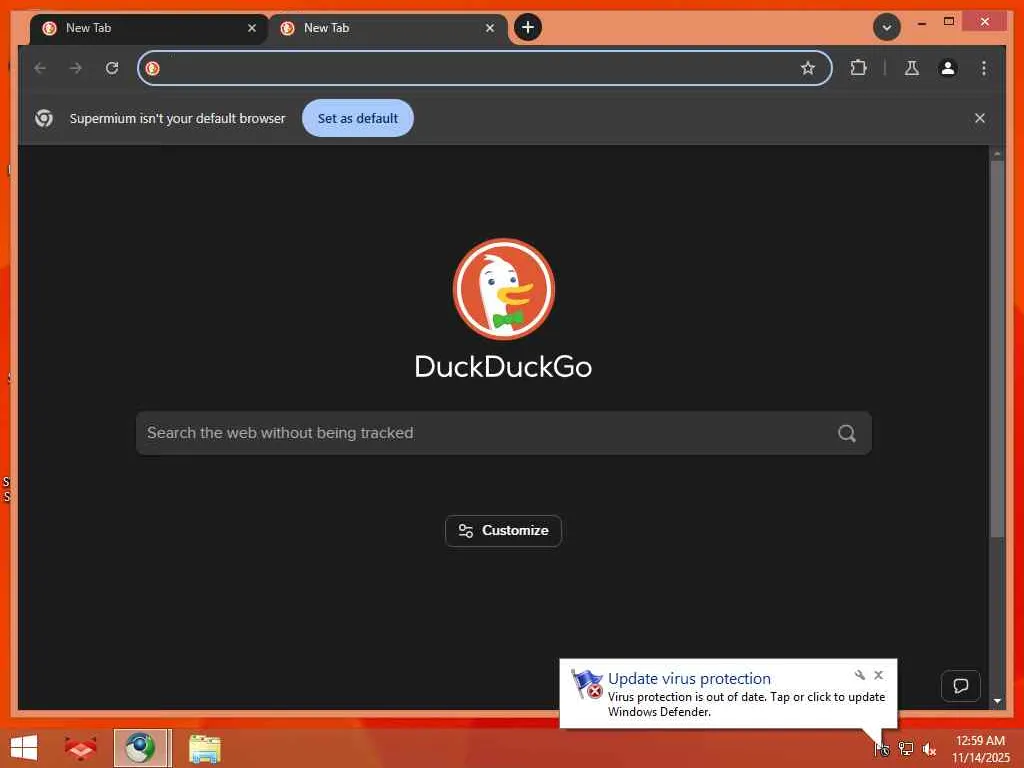Viewport: 1024px width, 768px height.
Task: Open the network tray icon
Action: click(906, 749)
